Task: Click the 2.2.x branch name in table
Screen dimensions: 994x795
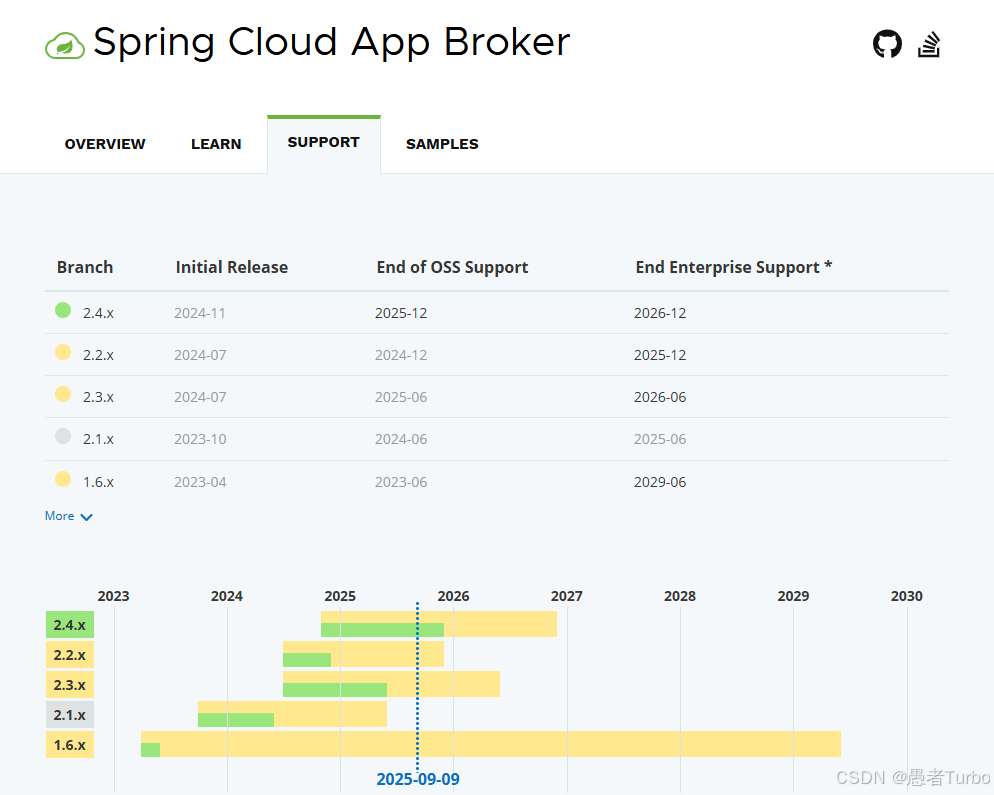Action: [x=98, y=355]
